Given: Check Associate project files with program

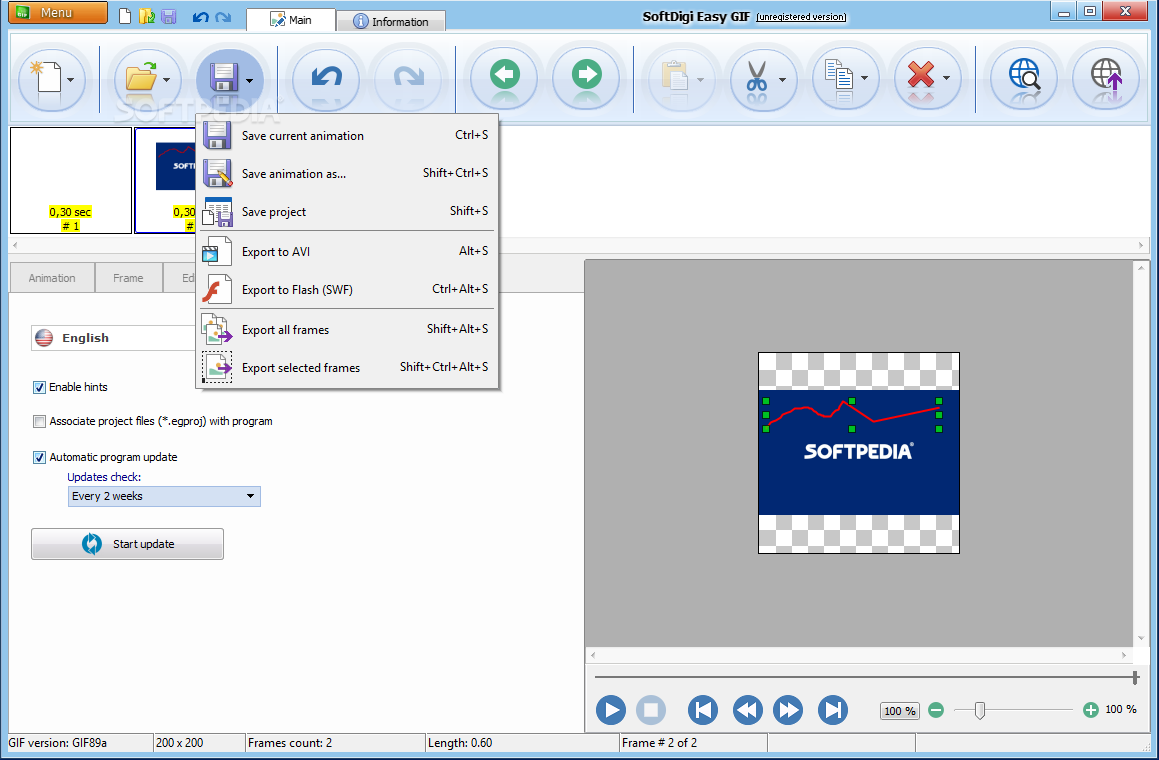Looking at the screenshot, I should (x=39, y=421).
